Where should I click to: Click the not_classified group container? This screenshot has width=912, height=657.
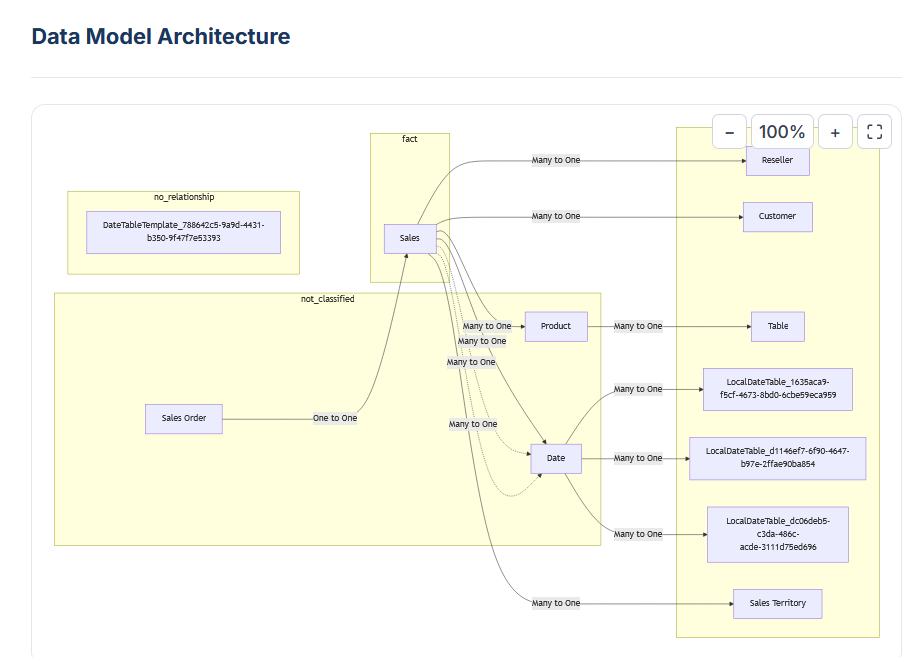tap(327, 298)
